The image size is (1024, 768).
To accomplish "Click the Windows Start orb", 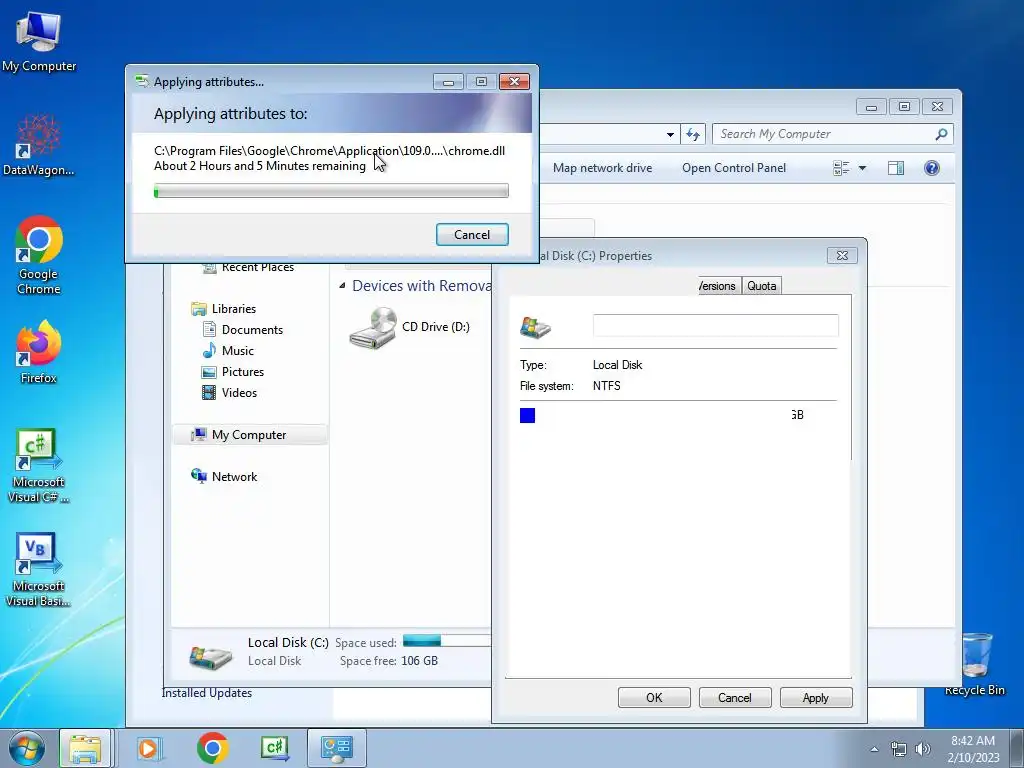I will pos(27,748).
